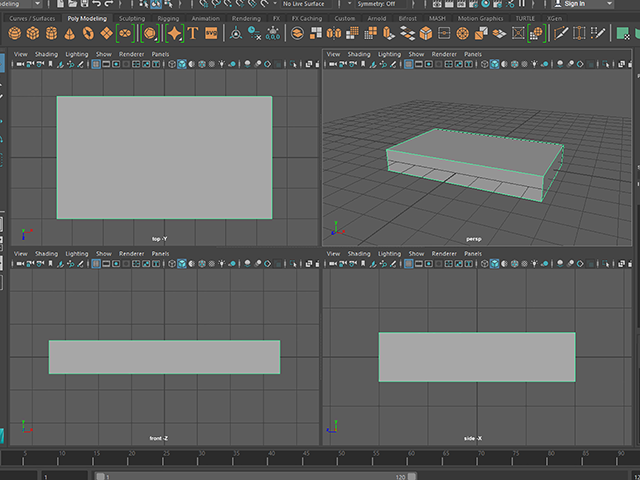Create a polygon cone from the shelf

(x=70, y=33)
